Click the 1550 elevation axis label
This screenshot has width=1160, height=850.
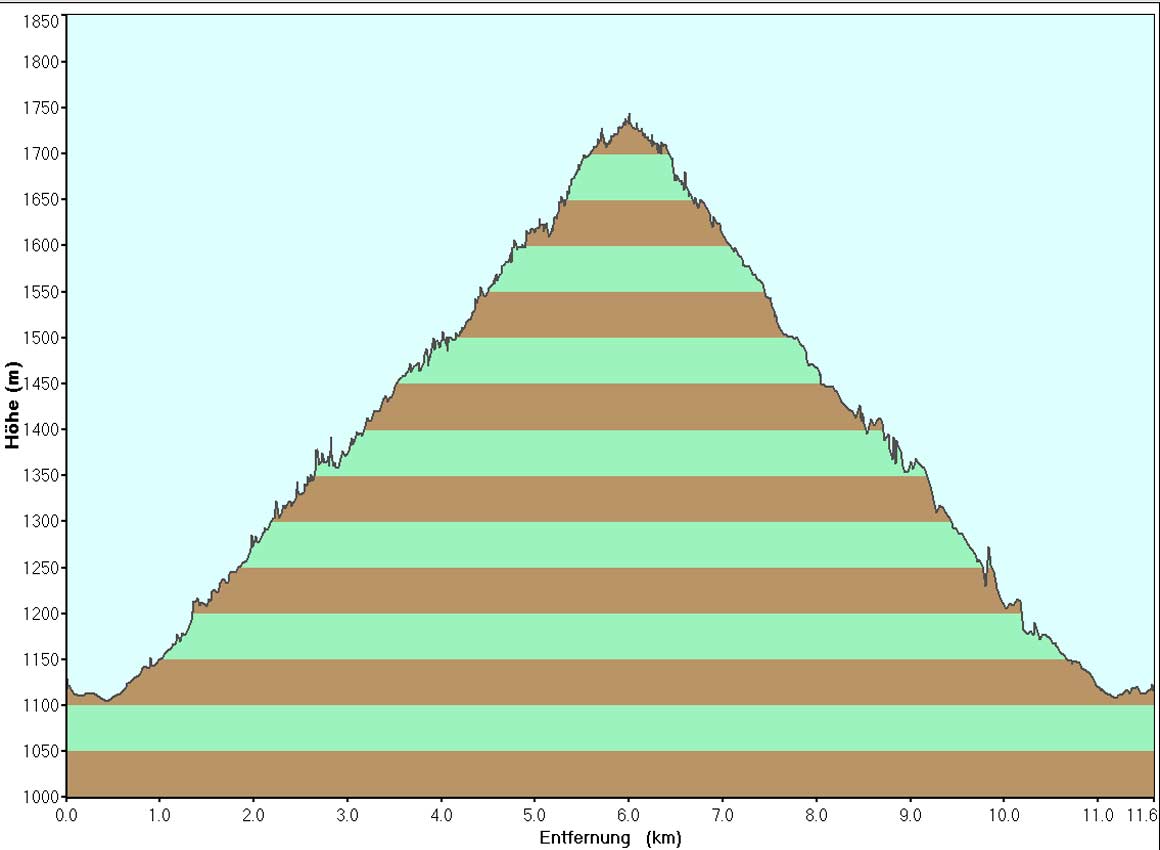pyautogui.click(x=40, y=292)
